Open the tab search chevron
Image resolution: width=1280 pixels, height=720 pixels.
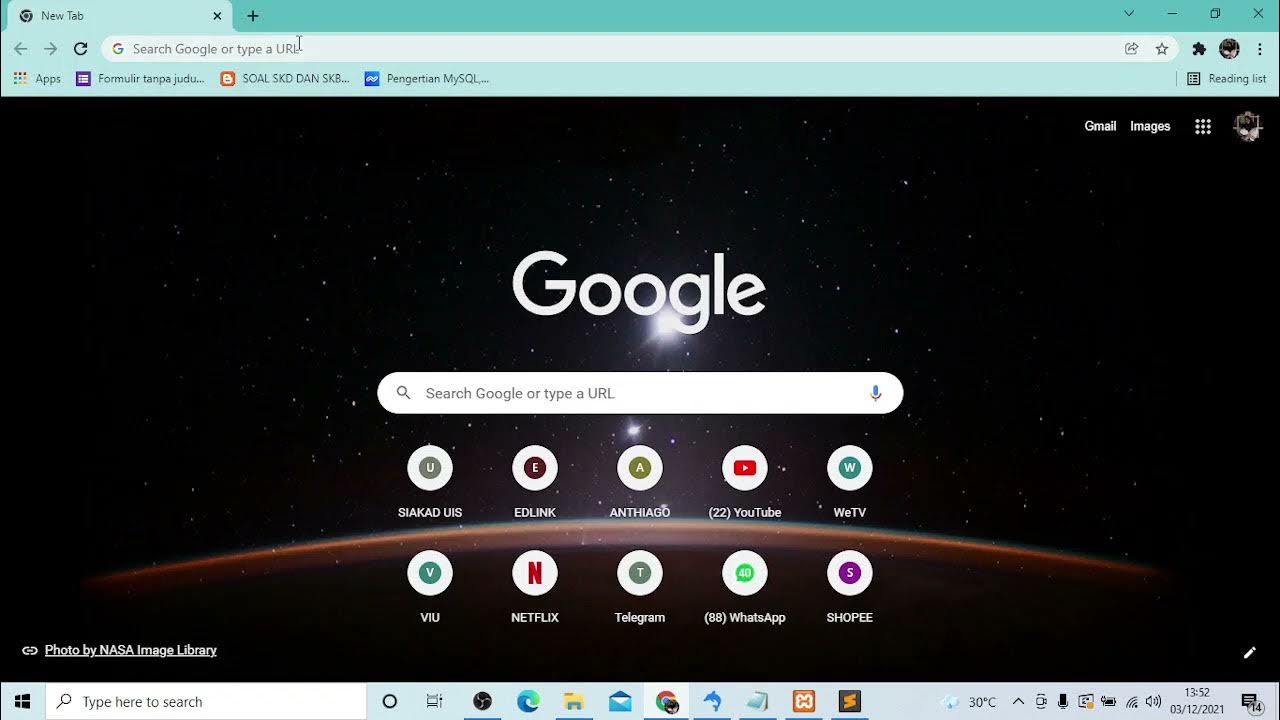[1129, 14]
